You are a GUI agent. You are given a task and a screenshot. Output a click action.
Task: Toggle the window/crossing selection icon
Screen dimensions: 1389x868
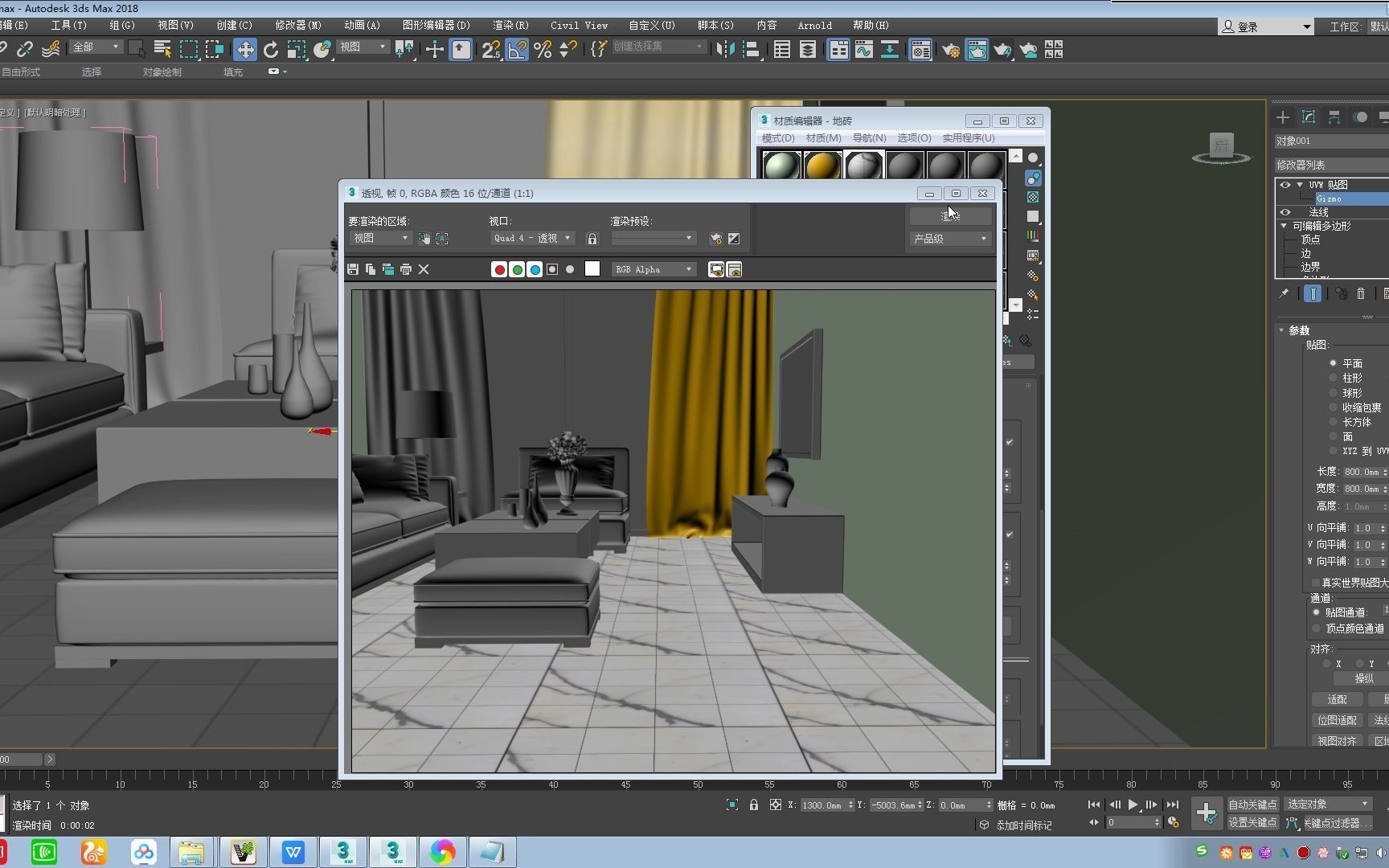(x=214, y=50)
